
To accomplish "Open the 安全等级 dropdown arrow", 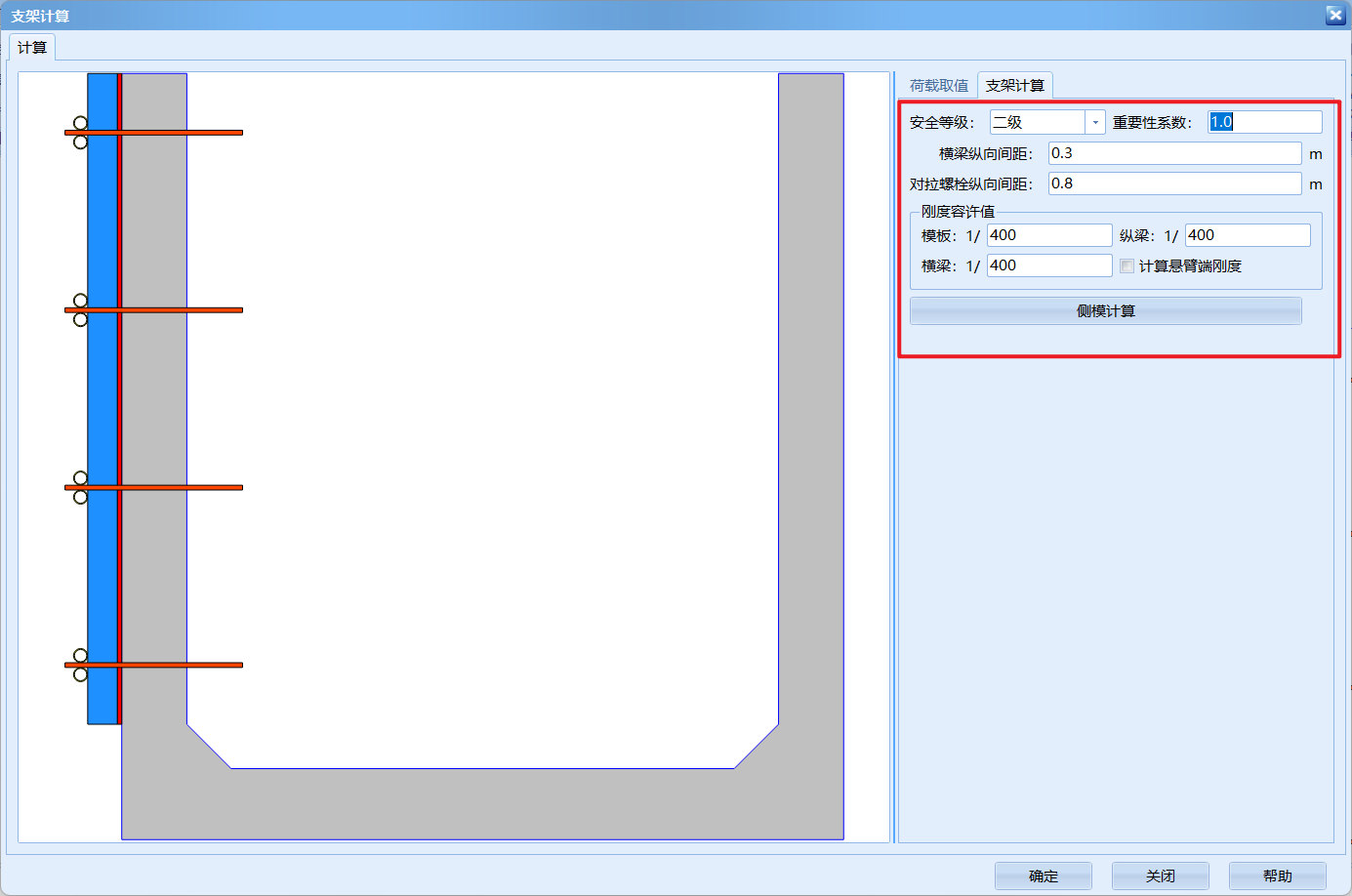I will point(1095,122).
